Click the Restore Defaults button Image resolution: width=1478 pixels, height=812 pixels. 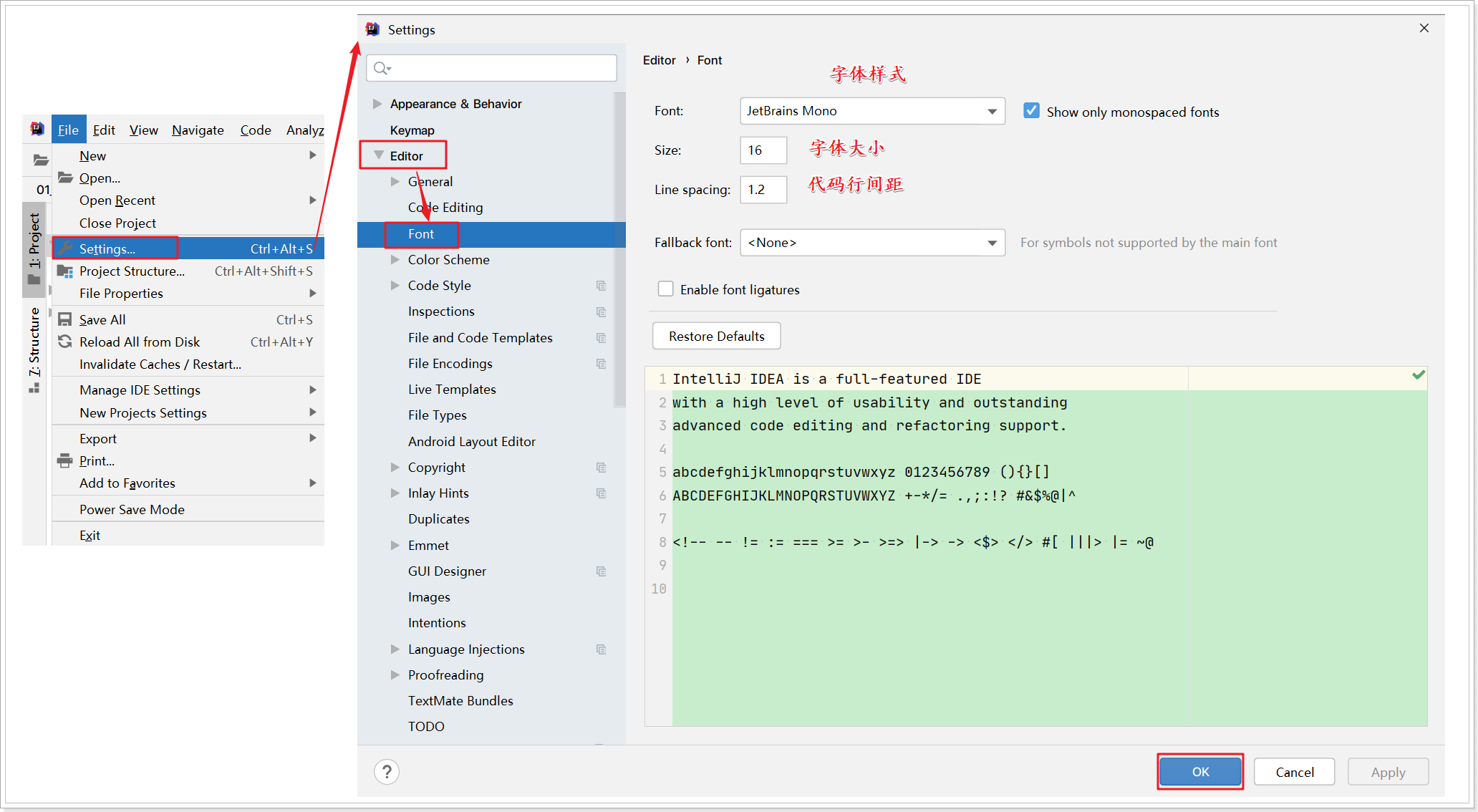[x=716, y=336]
